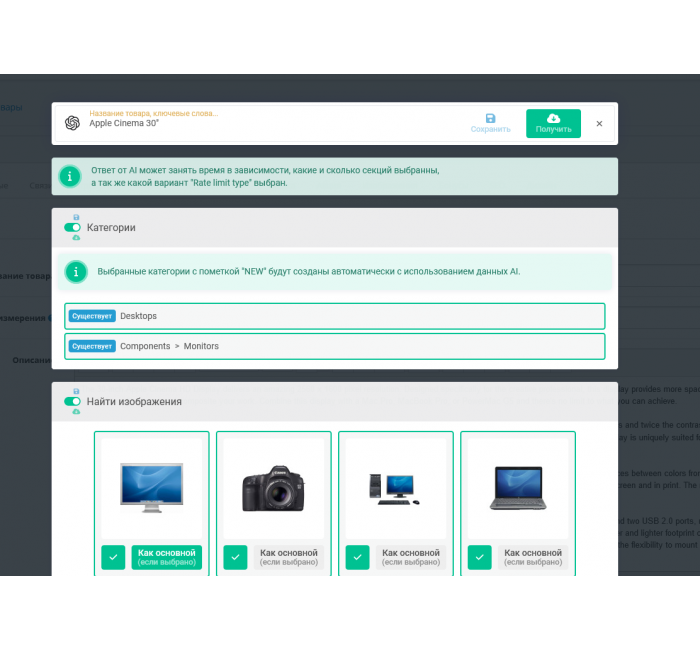Click the small cloud icon below the Найти изображения toggle
Viewport: 700px width, 650px height.
(x=76, y=412)
